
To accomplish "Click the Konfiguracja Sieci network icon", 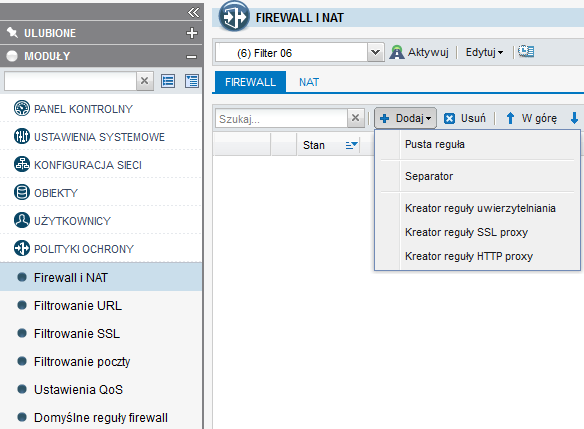I will pyautogui.click(x=22, y=164).
